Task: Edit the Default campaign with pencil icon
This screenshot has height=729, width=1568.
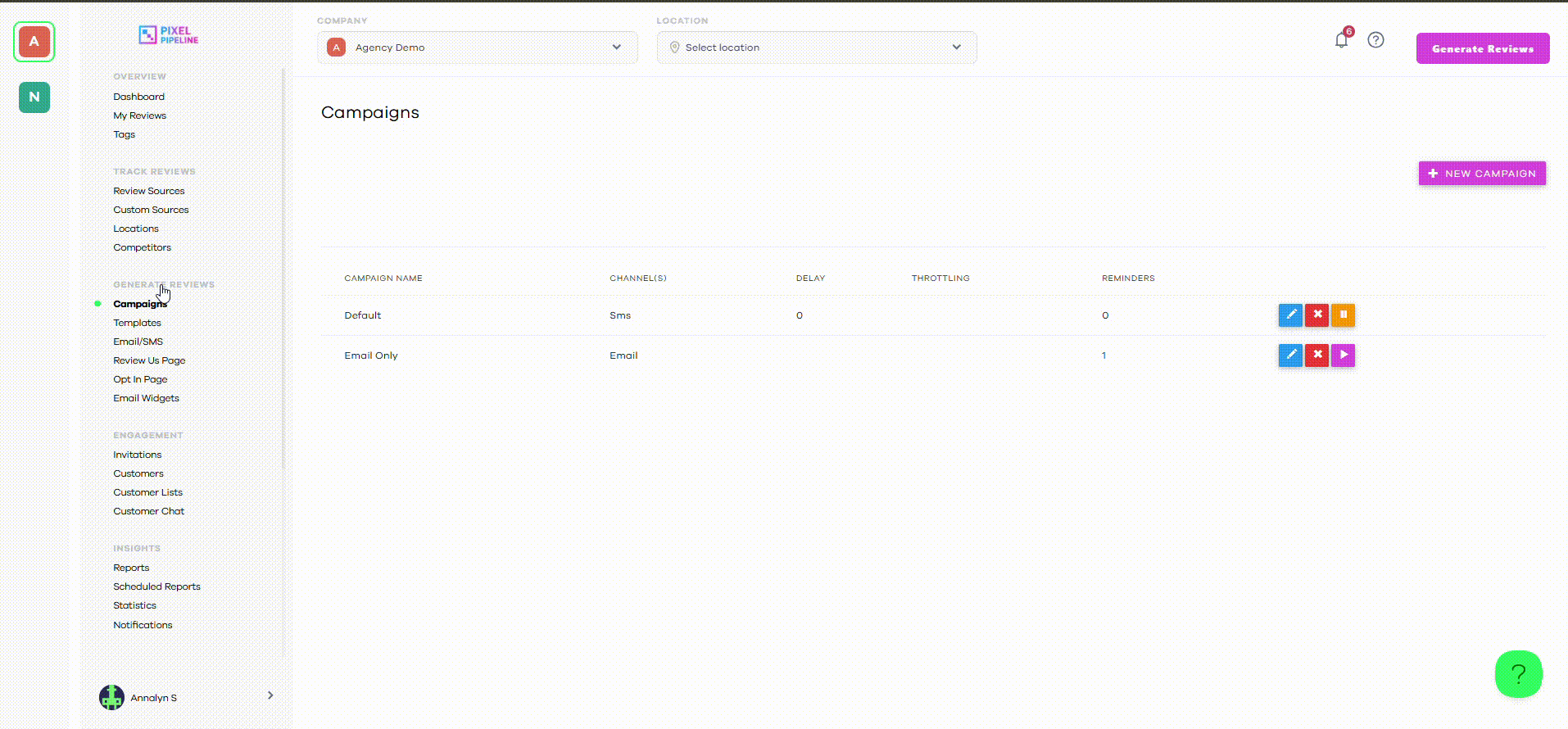Action: [1290, 315]
